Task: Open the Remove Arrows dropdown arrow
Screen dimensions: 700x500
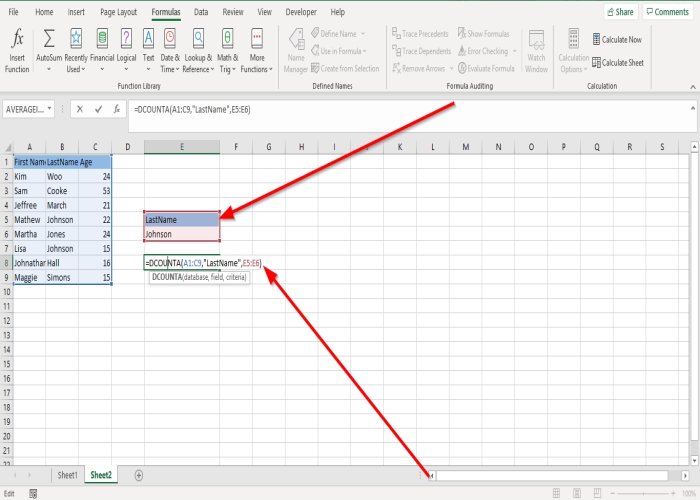Action: coord(451,68)
